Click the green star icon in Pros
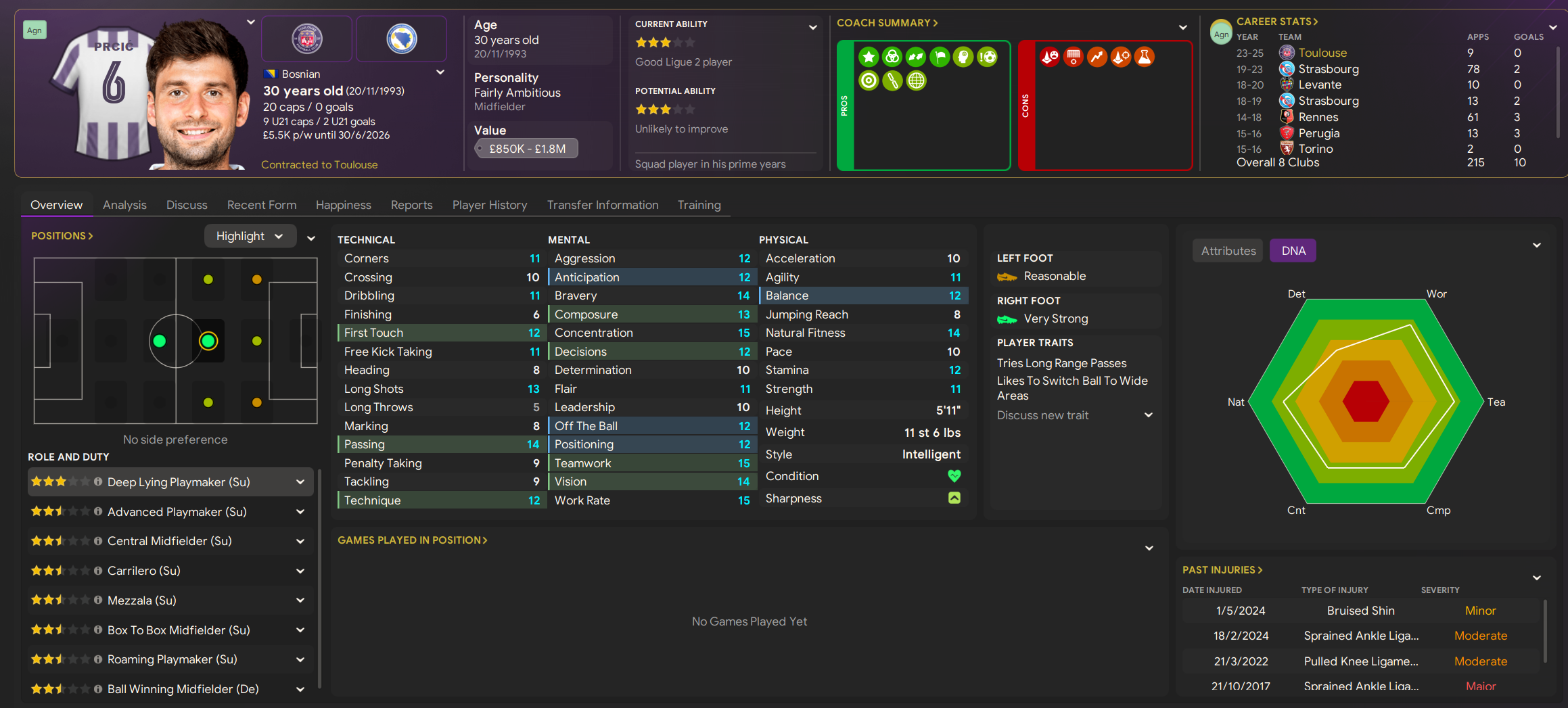1568x708 pixels. pyautogui.click(x=869, y=57)
